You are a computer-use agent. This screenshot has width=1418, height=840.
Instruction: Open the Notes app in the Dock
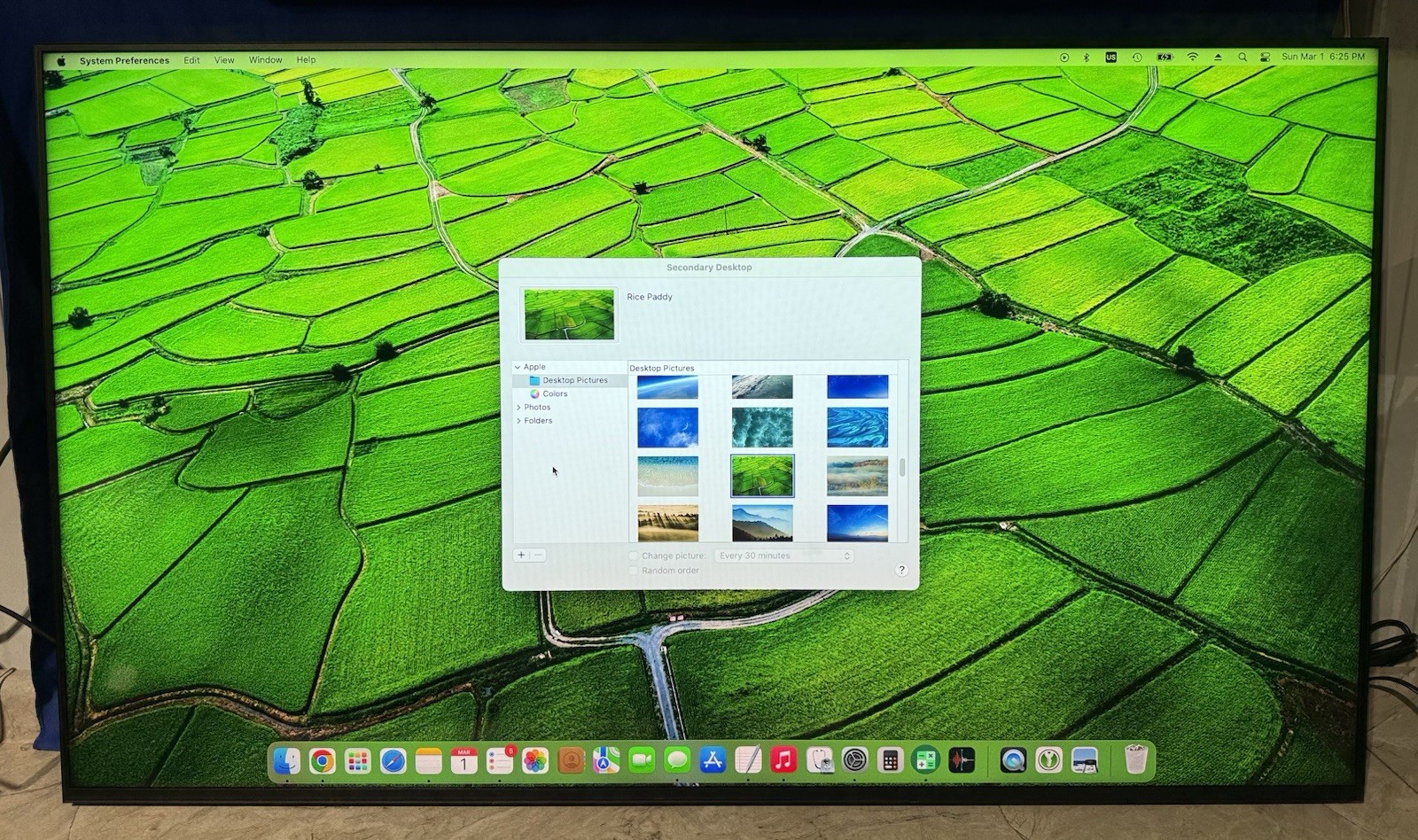pos(428,760)
